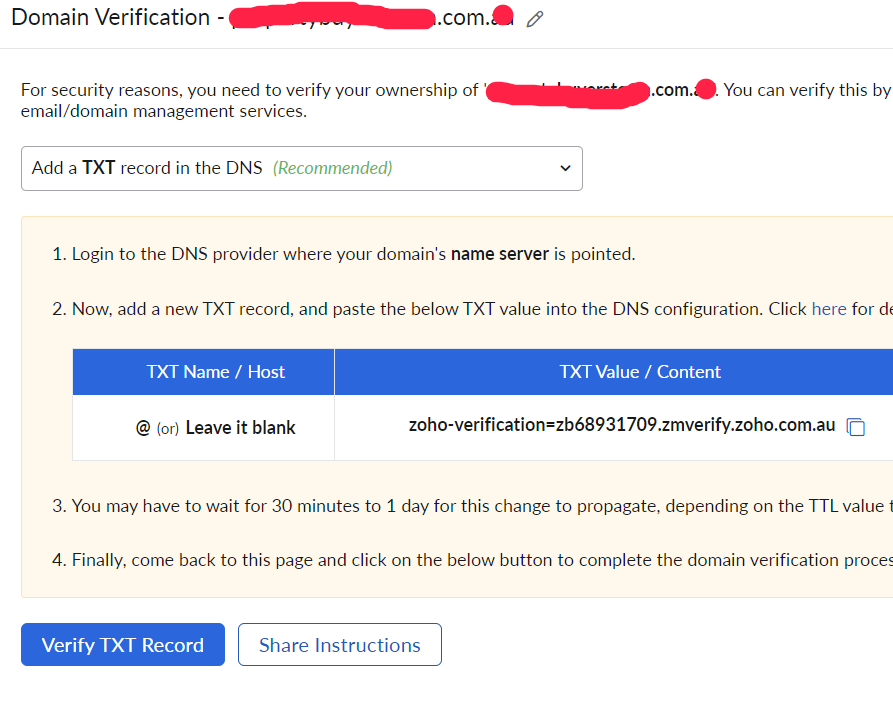This screenshot has height=701, width=893.
Task: Click the green (Recommended) label
Action: [333, 168]
